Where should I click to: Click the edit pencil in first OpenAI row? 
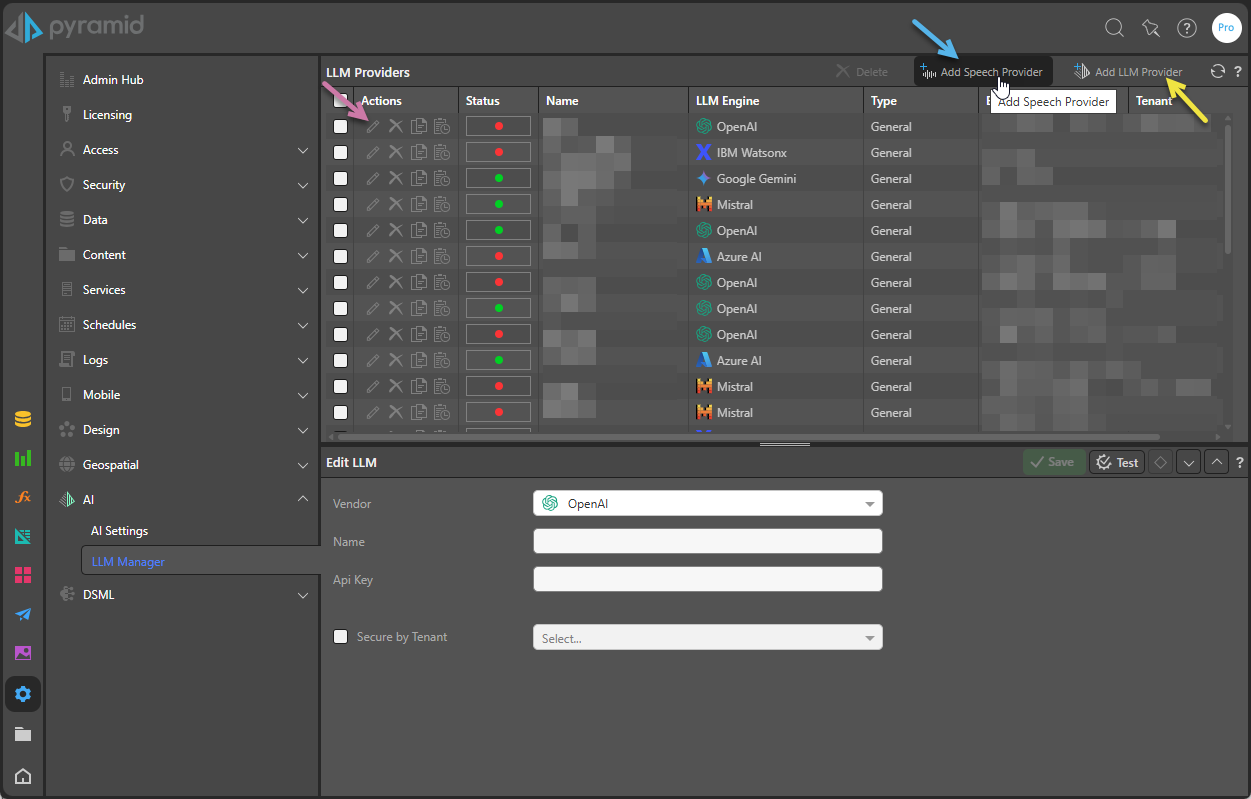pyautogui.click(x=373, y=127)
